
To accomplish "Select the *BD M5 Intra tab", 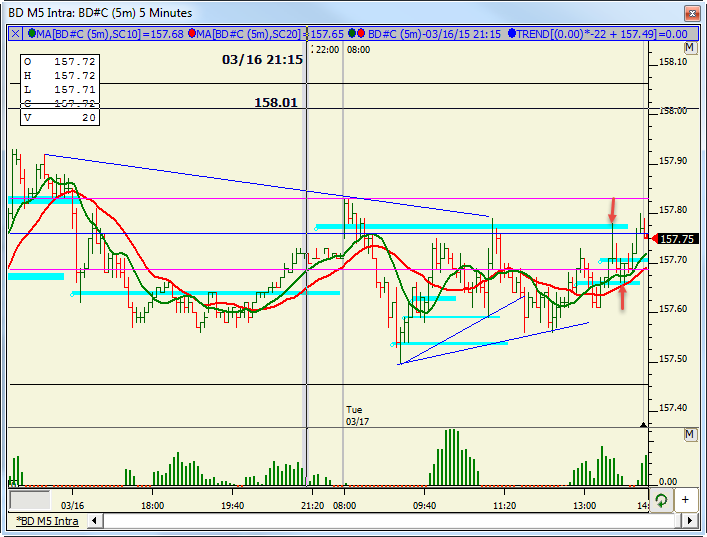I will [47, 521].
